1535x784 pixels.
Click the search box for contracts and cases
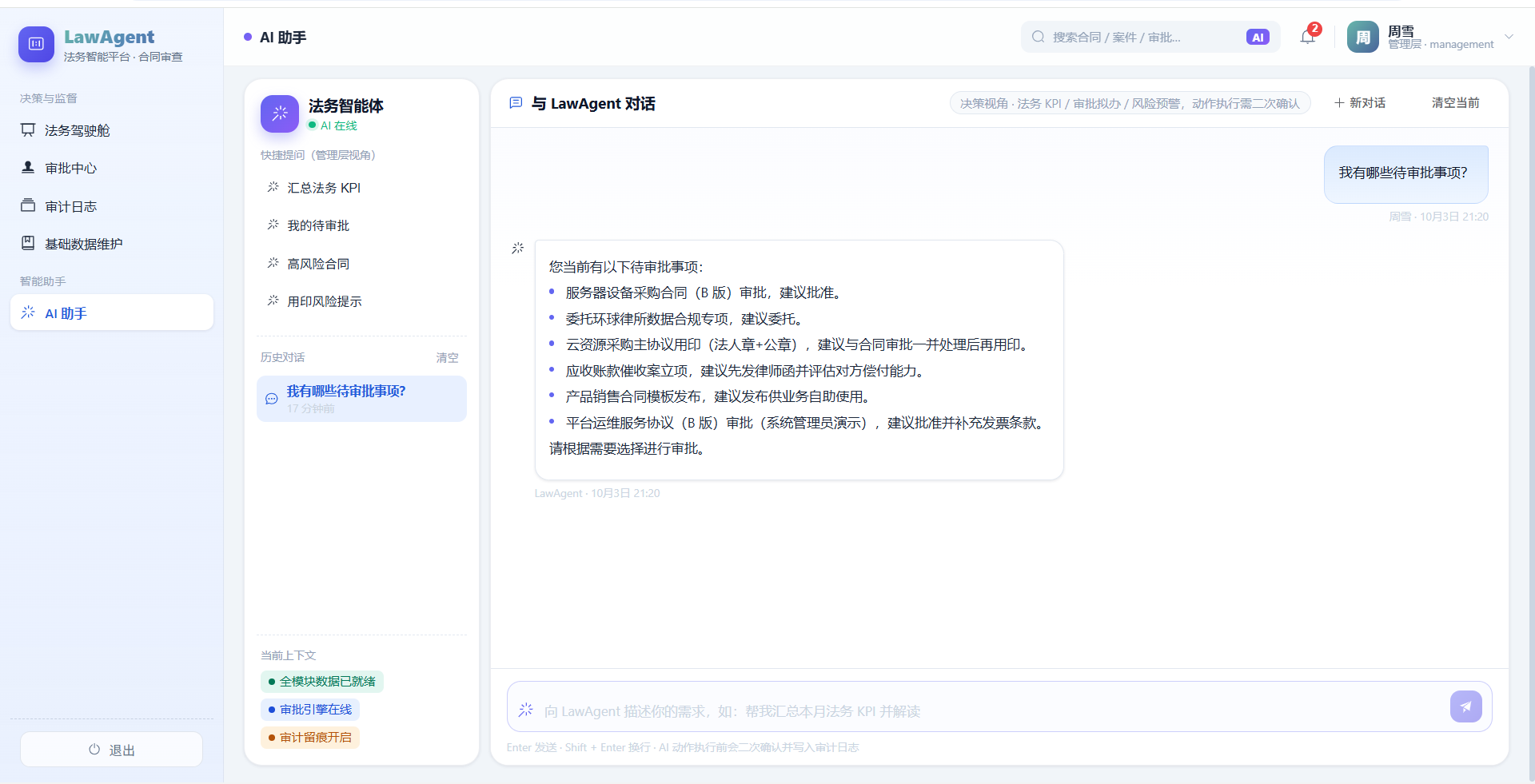[1149, 37]
